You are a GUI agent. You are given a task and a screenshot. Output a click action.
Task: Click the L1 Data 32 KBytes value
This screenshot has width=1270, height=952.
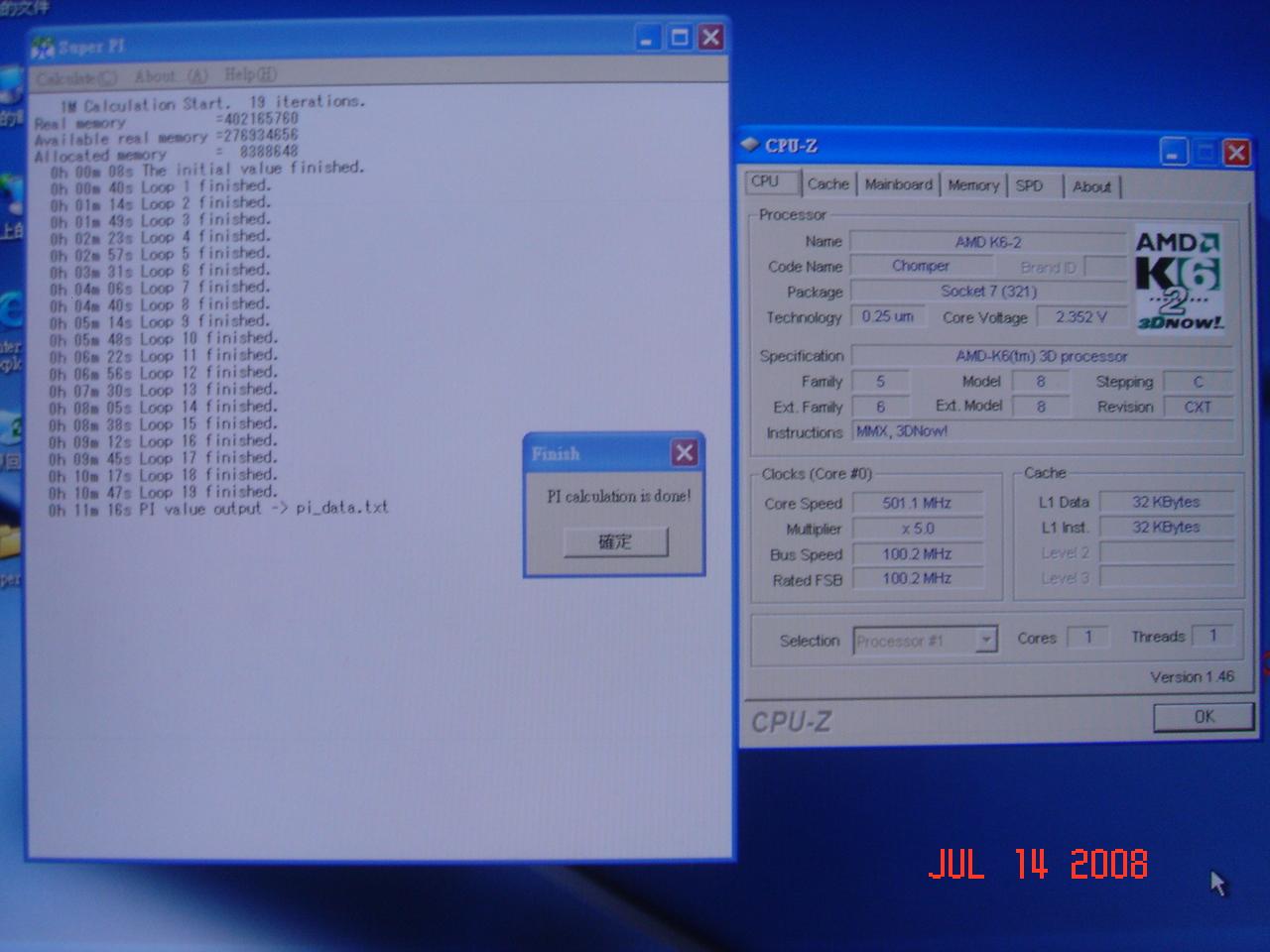pyautogui.click(x=1166, y=502)
